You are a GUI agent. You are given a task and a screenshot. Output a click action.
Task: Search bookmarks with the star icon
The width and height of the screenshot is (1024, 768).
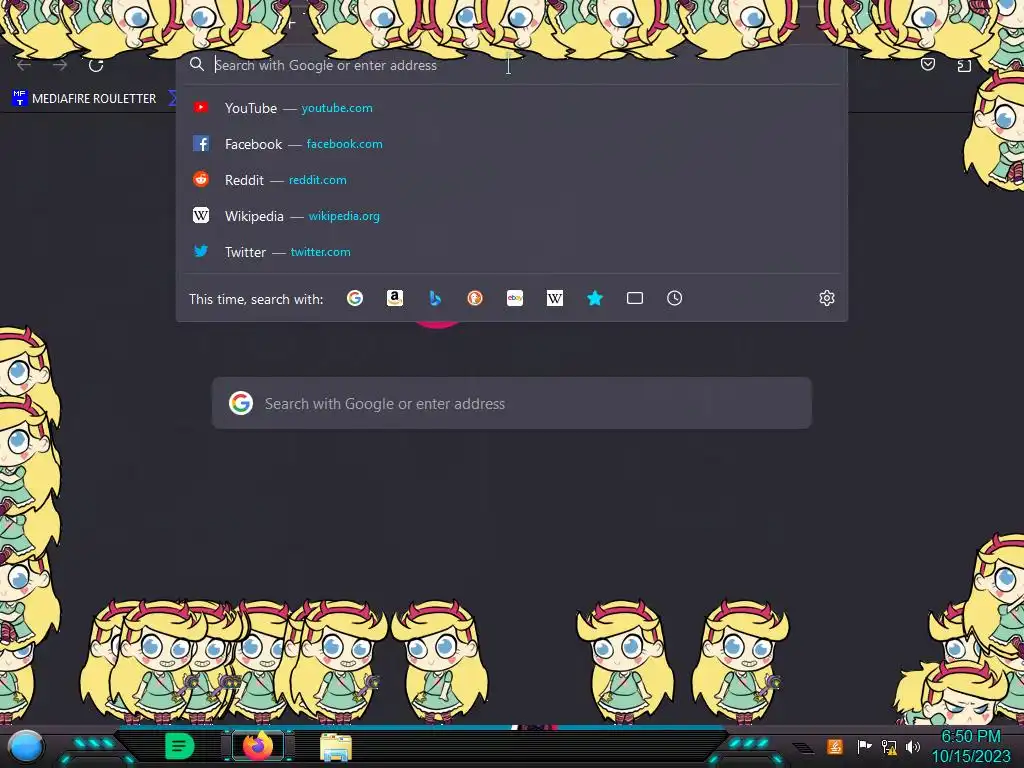[x=595, y=298]
